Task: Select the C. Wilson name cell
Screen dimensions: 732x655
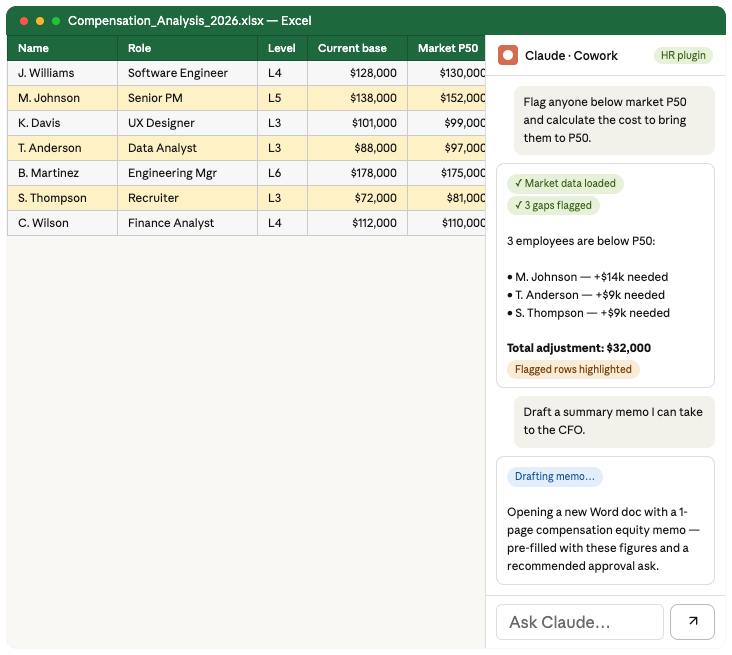Action: tap(62, 223)
